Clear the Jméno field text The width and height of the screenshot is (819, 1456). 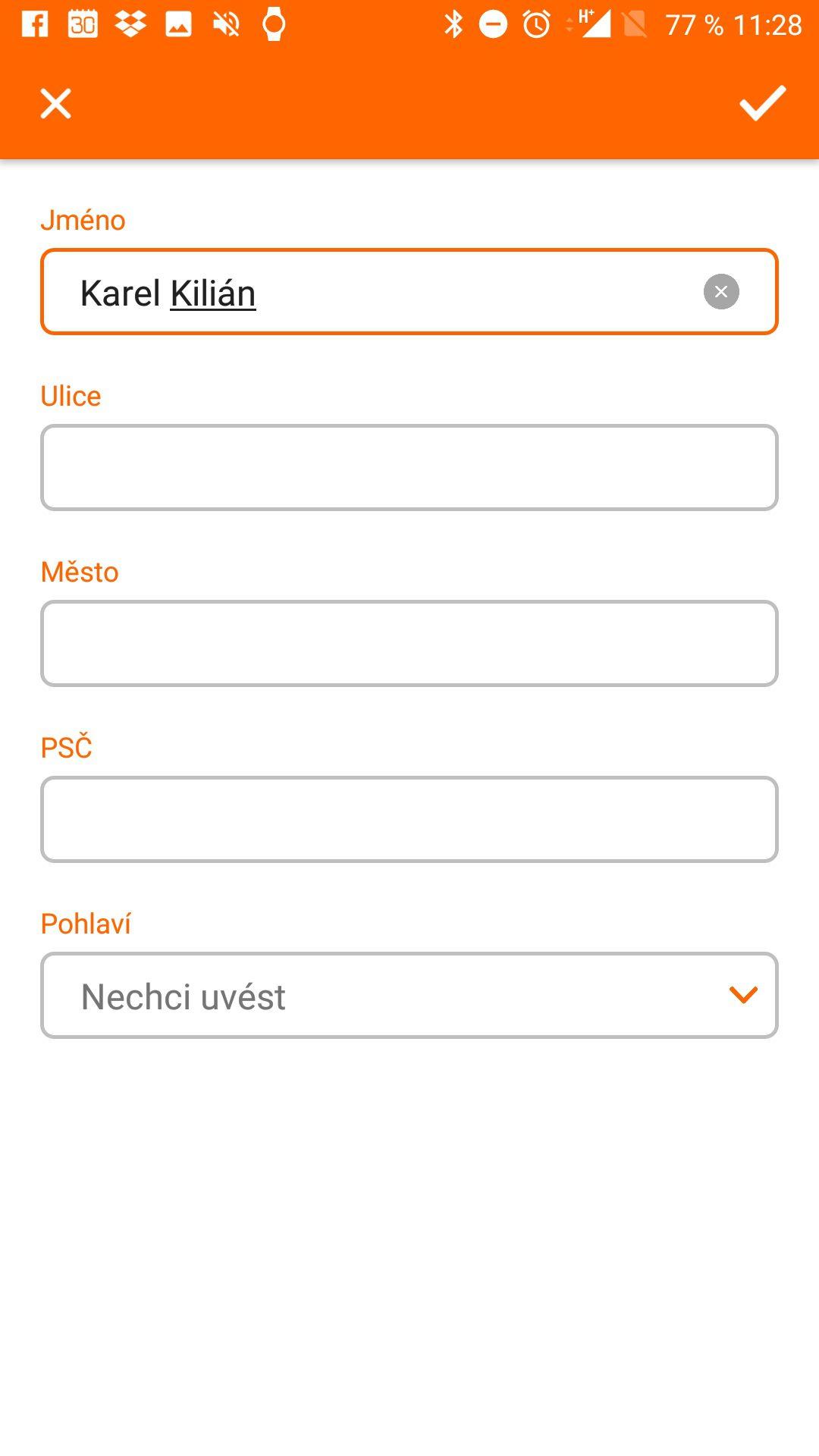click(x=721, y=291)
